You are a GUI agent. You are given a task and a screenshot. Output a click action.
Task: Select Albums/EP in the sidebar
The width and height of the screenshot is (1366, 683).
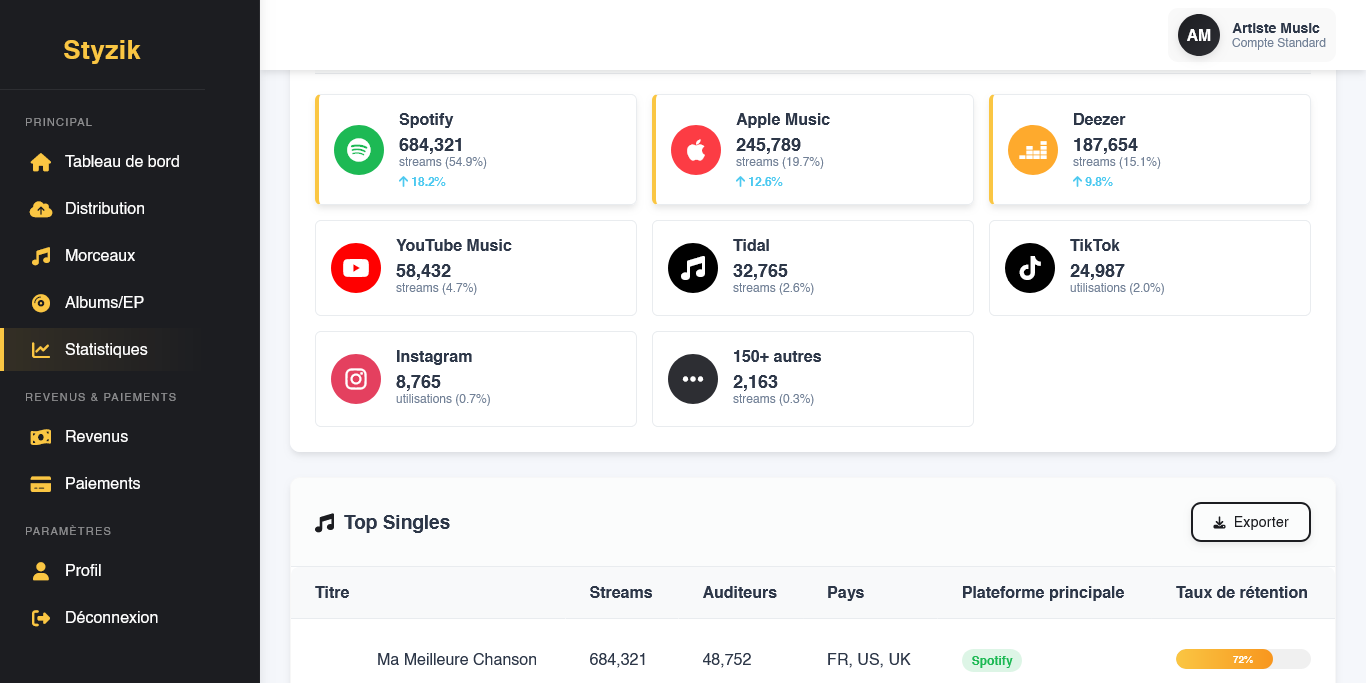coord(102,303)
